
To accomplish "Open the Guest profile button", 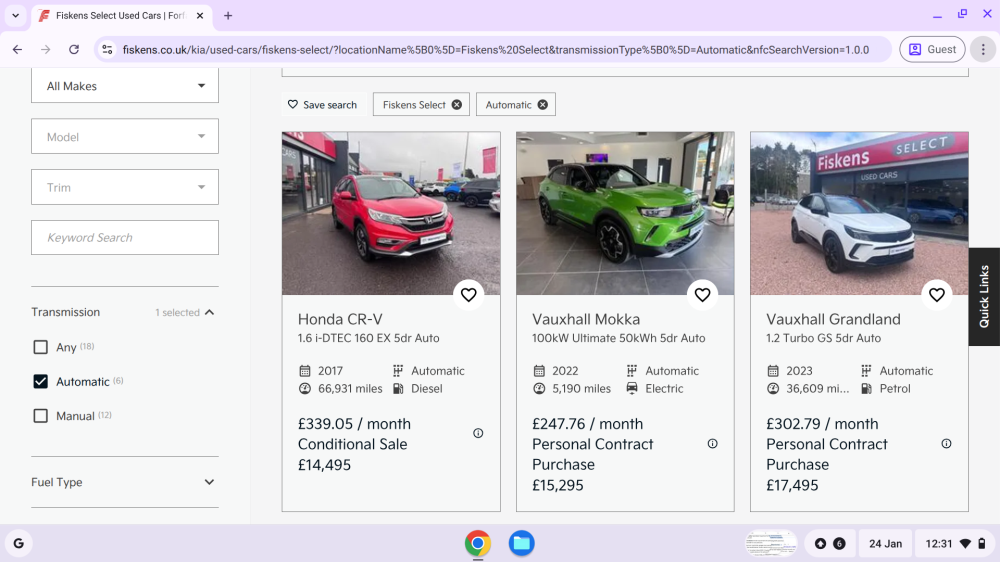I will tap(932, 49).
